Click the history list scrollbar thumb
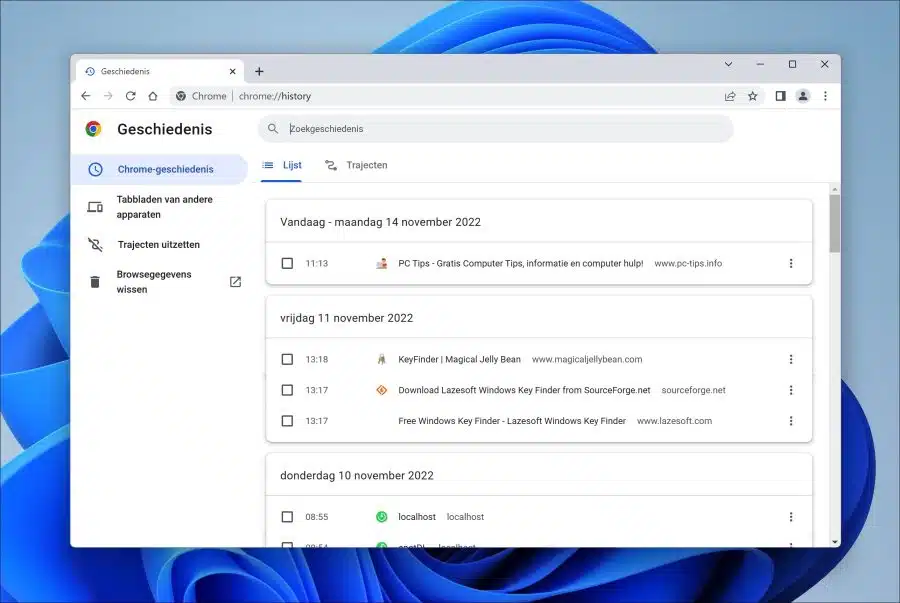Viewport: 900px width, 603px height. [835, 223]
